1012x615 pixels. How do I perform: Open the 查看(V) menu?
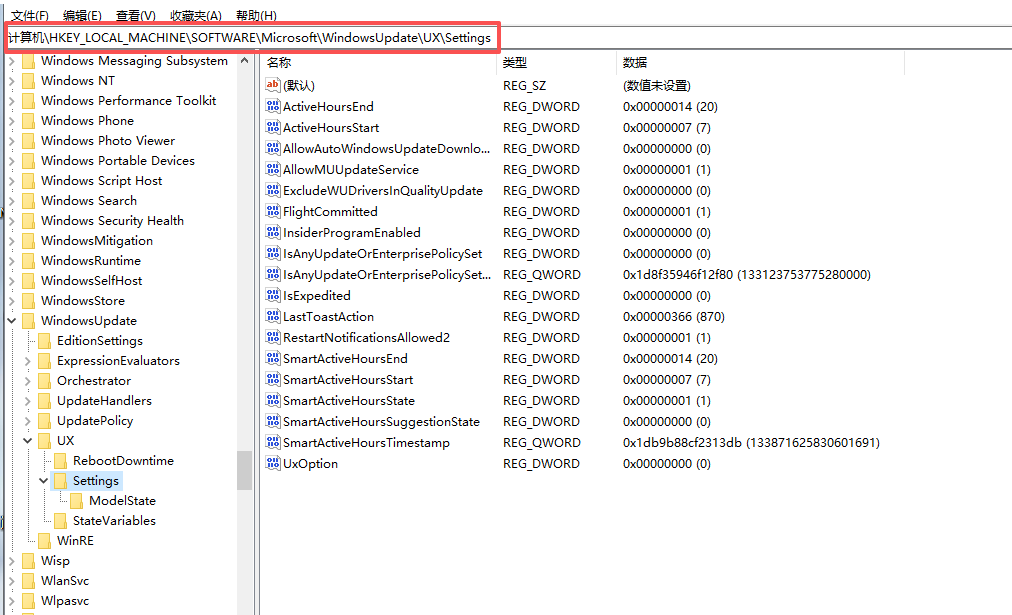[136, 15]
